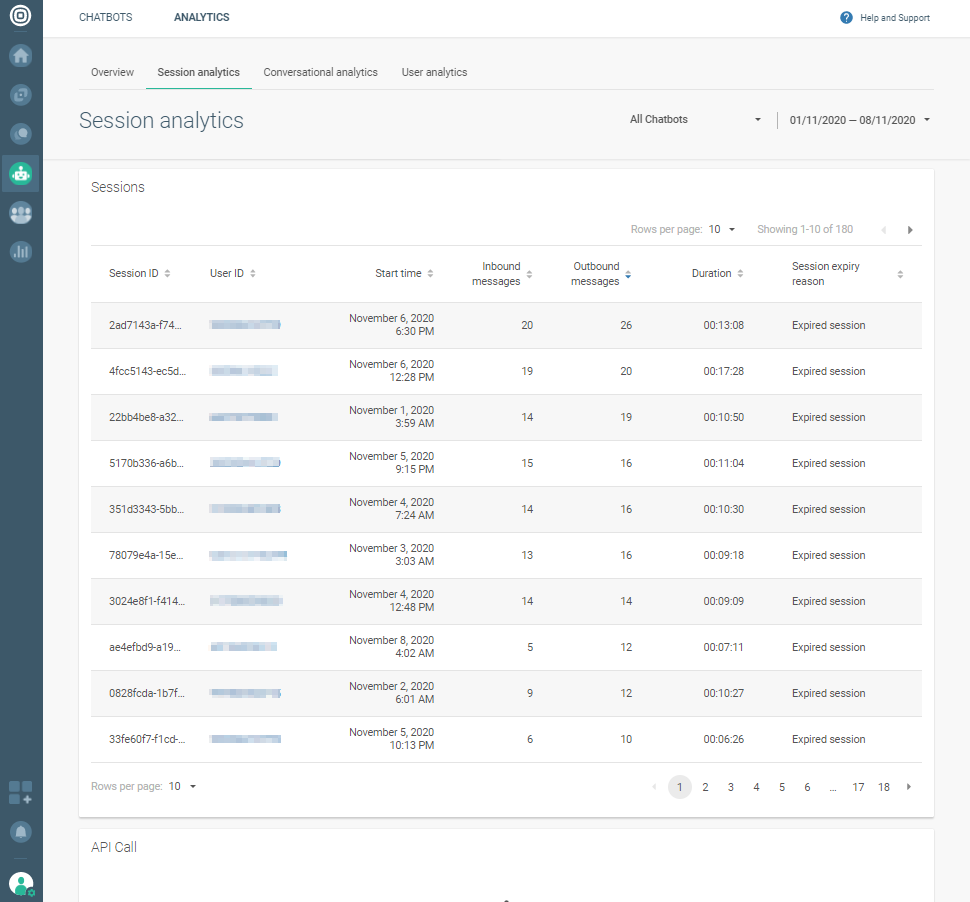Click the Help and Support question icon

tap(847, 18)
